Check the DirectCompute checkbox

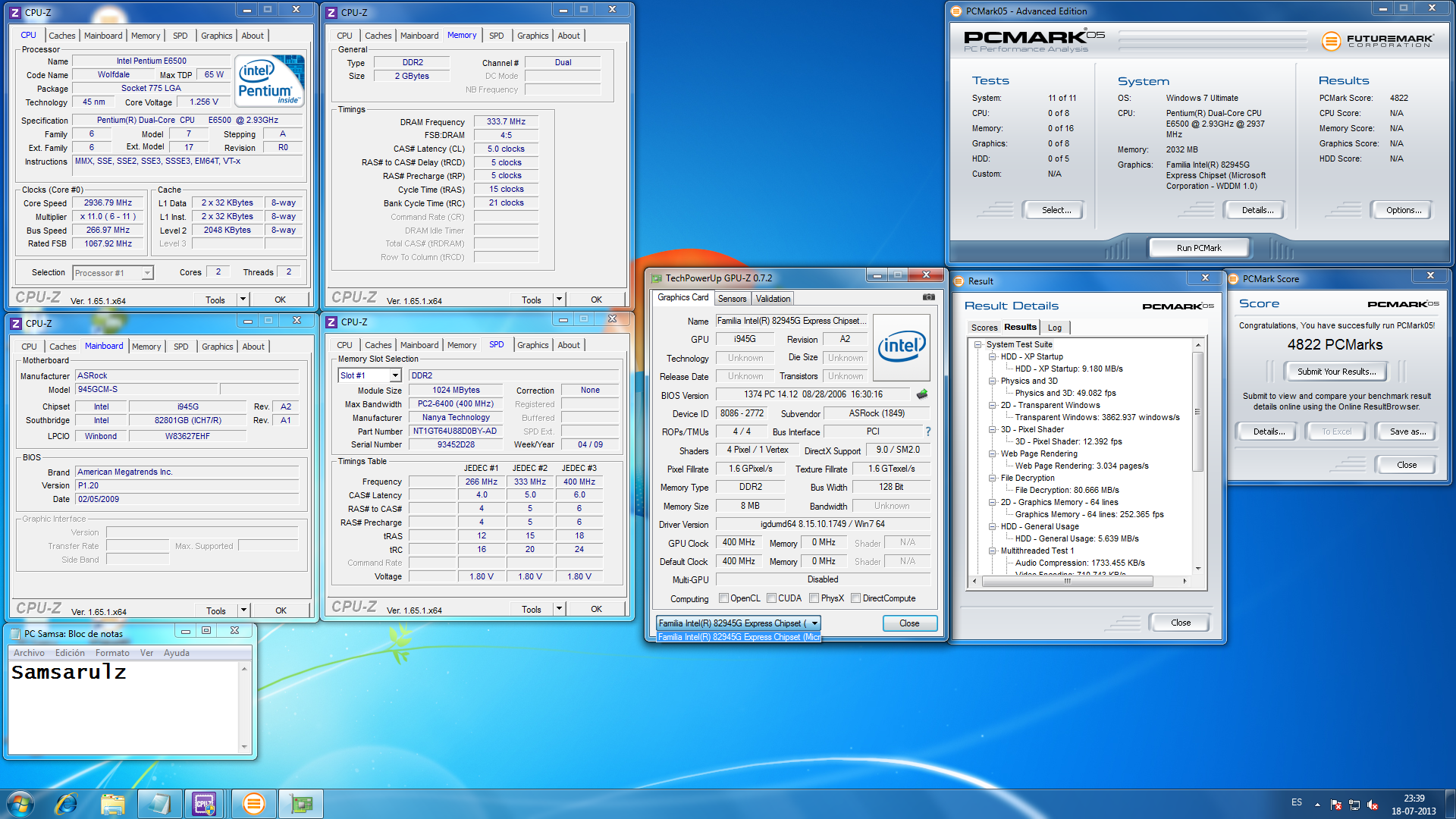click(855, 598)
